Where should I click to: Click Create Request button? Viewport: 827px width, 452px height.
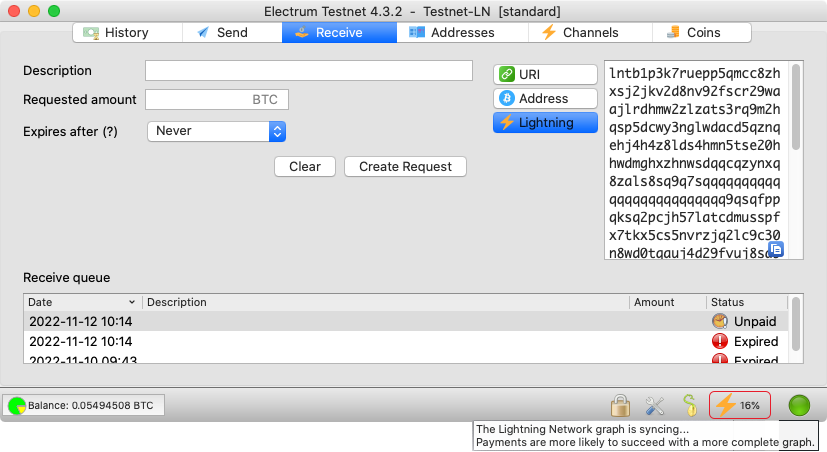405,167
